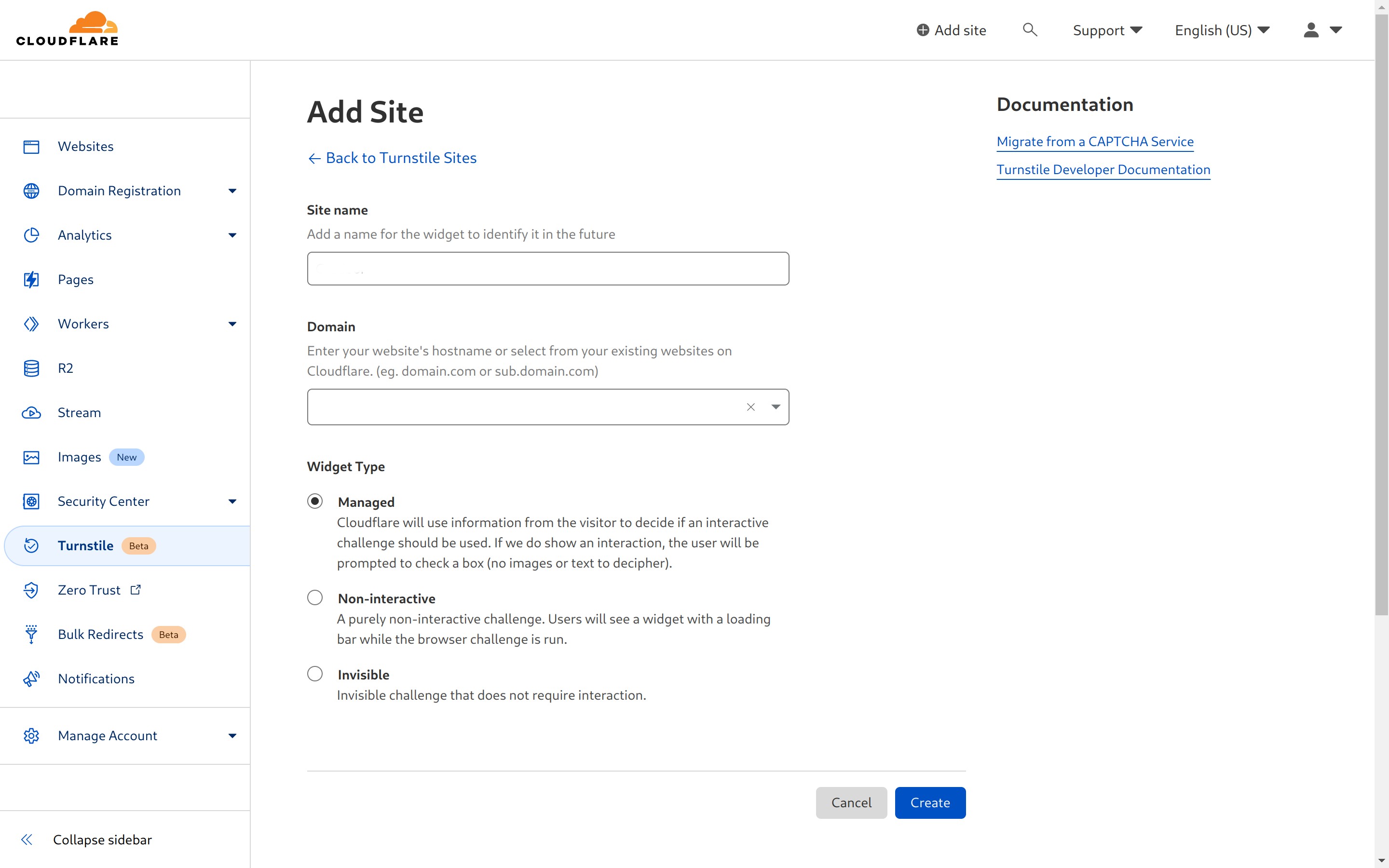This screenshot has height=868, width=1389.
Task: Click the Cloudflare logo
Action: coord(67,29)
